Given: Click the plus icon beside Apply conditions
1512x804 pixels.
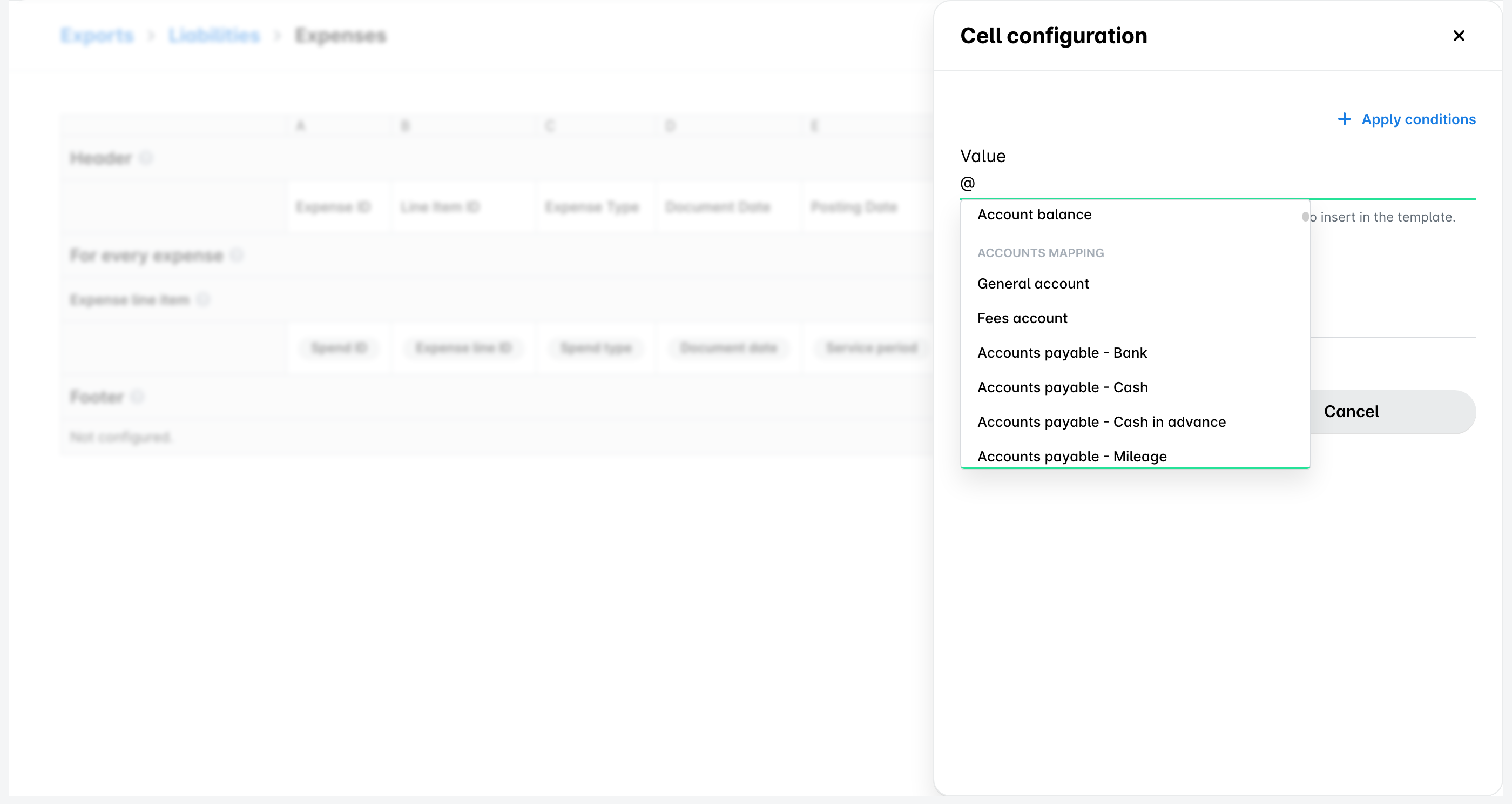Looking at the screenshot, I should coord(1344,119).
